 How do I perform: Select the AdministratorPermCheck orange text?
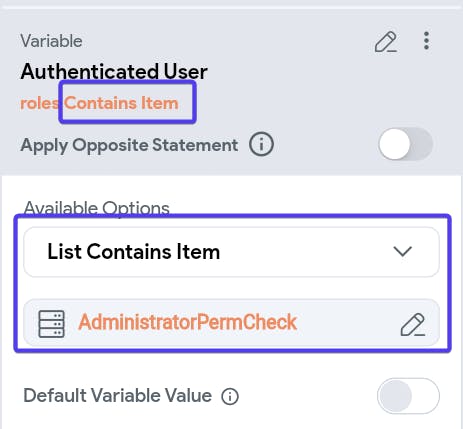[188, 322]
